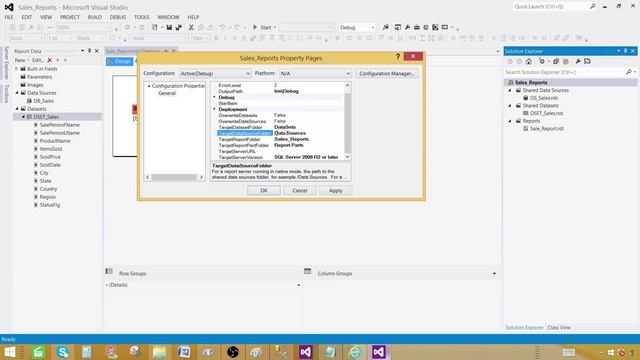
Task: Open the (Details) row group dropdown arrow
Action: 298,285
